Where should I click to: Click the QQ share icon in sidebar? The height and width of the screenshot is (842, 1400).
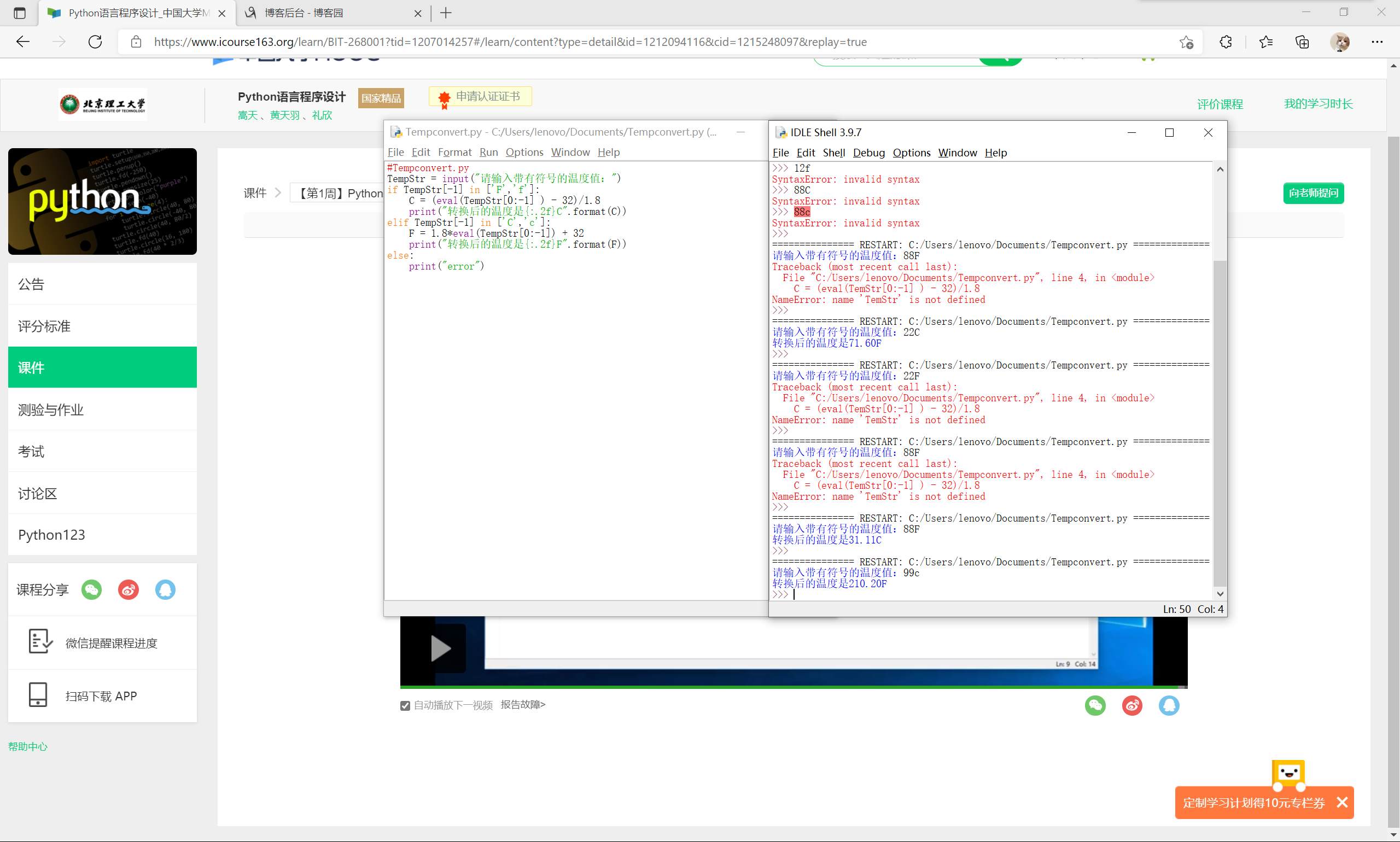pos(165,590)
